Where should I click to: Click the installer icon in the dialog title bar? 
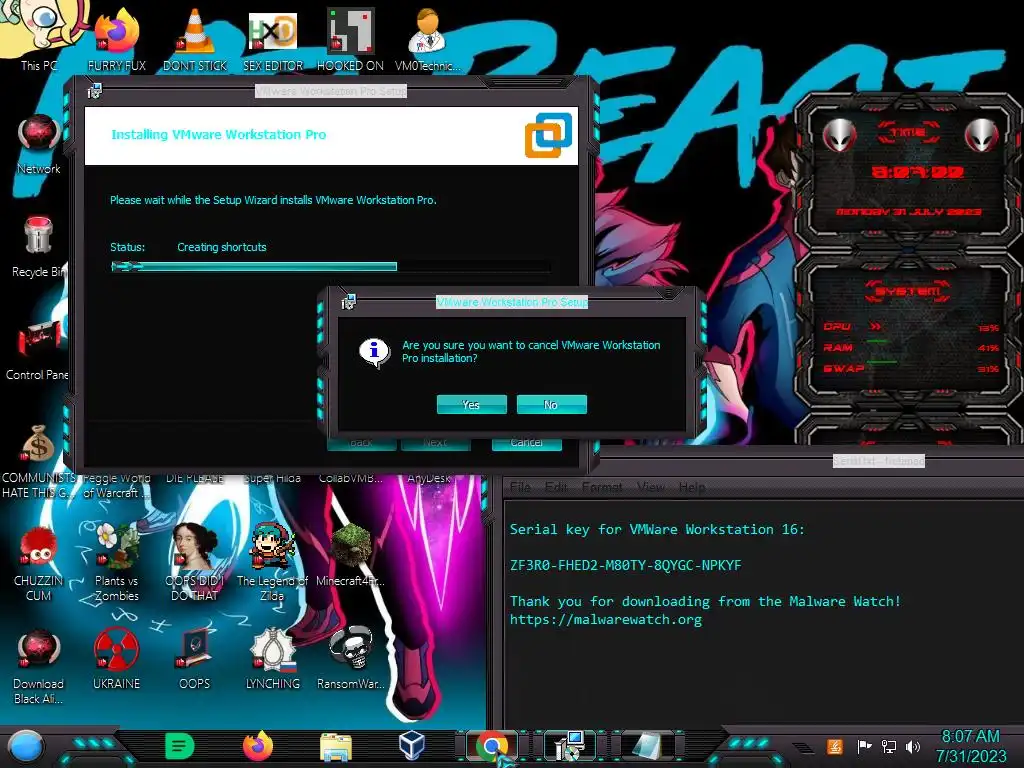[x=348, y=302]
